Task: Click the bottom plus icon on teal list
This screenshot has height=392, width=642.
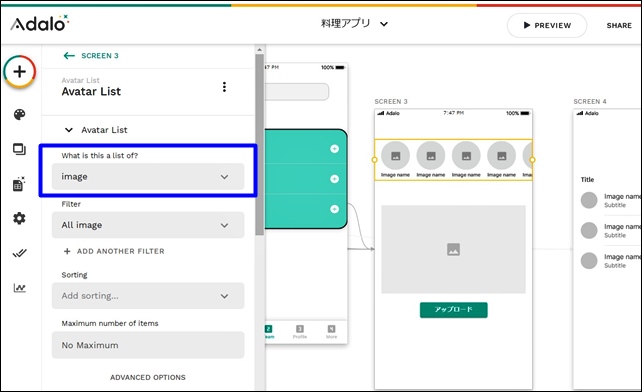Action: [x=335, y=209]
